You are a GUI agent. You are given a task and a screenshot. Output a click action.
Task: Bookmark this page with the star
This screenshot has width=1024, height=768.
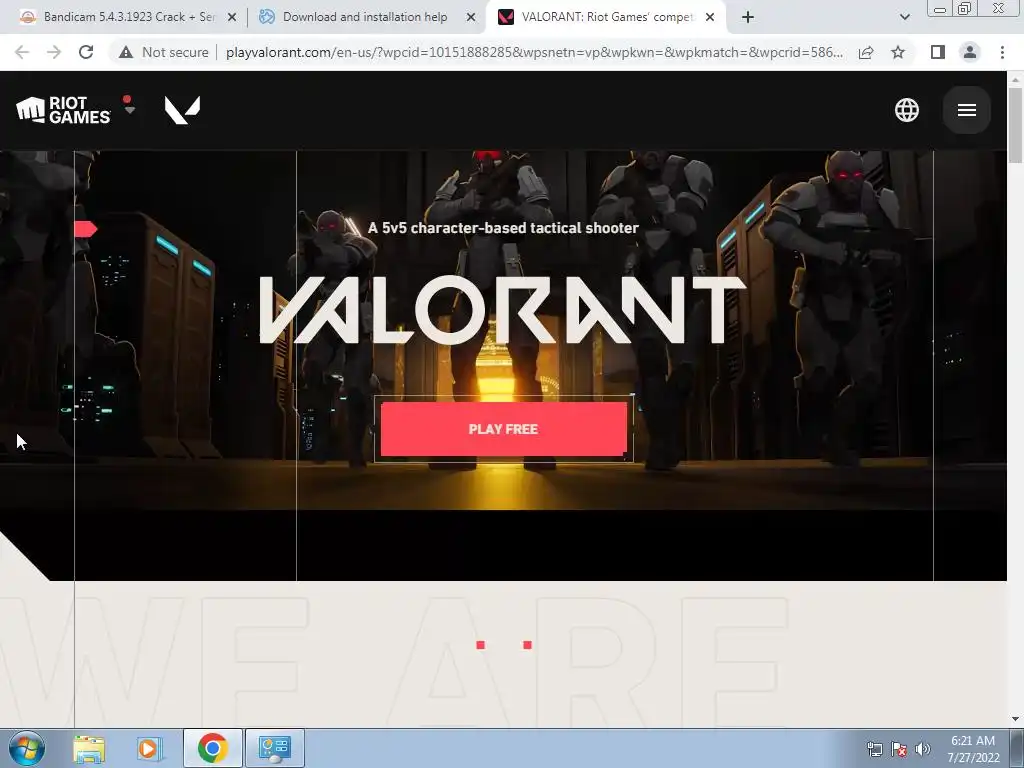click(898, 52)
